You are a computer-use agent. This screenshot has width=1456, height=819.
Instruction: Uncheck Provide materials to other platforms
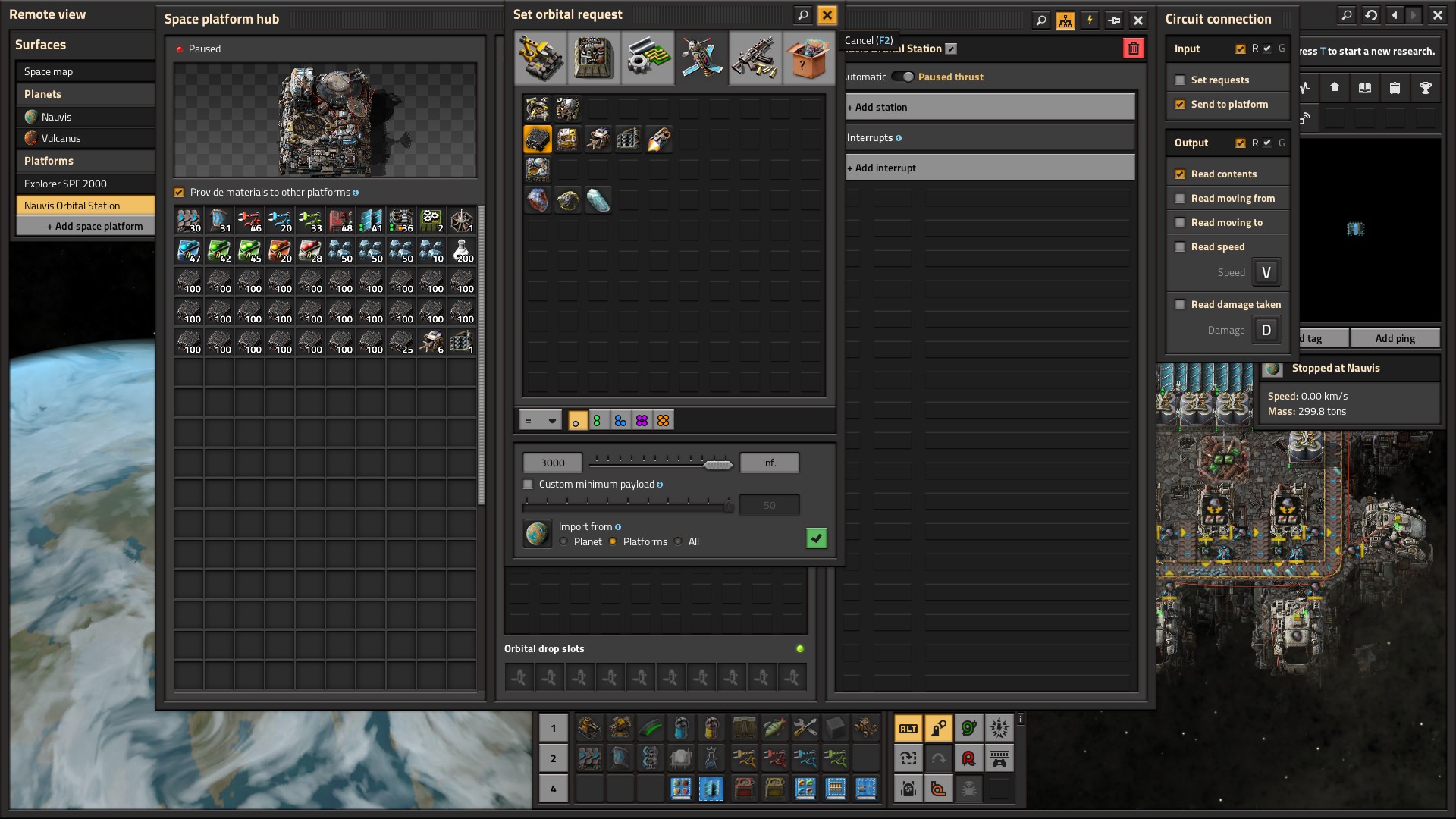tap(180, 193)
